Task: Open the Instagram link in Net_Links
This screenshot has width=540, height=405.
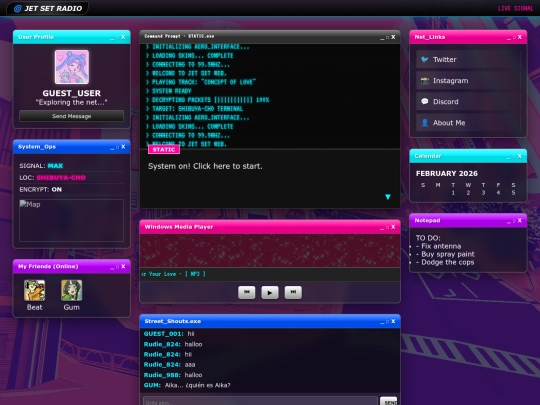Action: [x=468, y=81]
